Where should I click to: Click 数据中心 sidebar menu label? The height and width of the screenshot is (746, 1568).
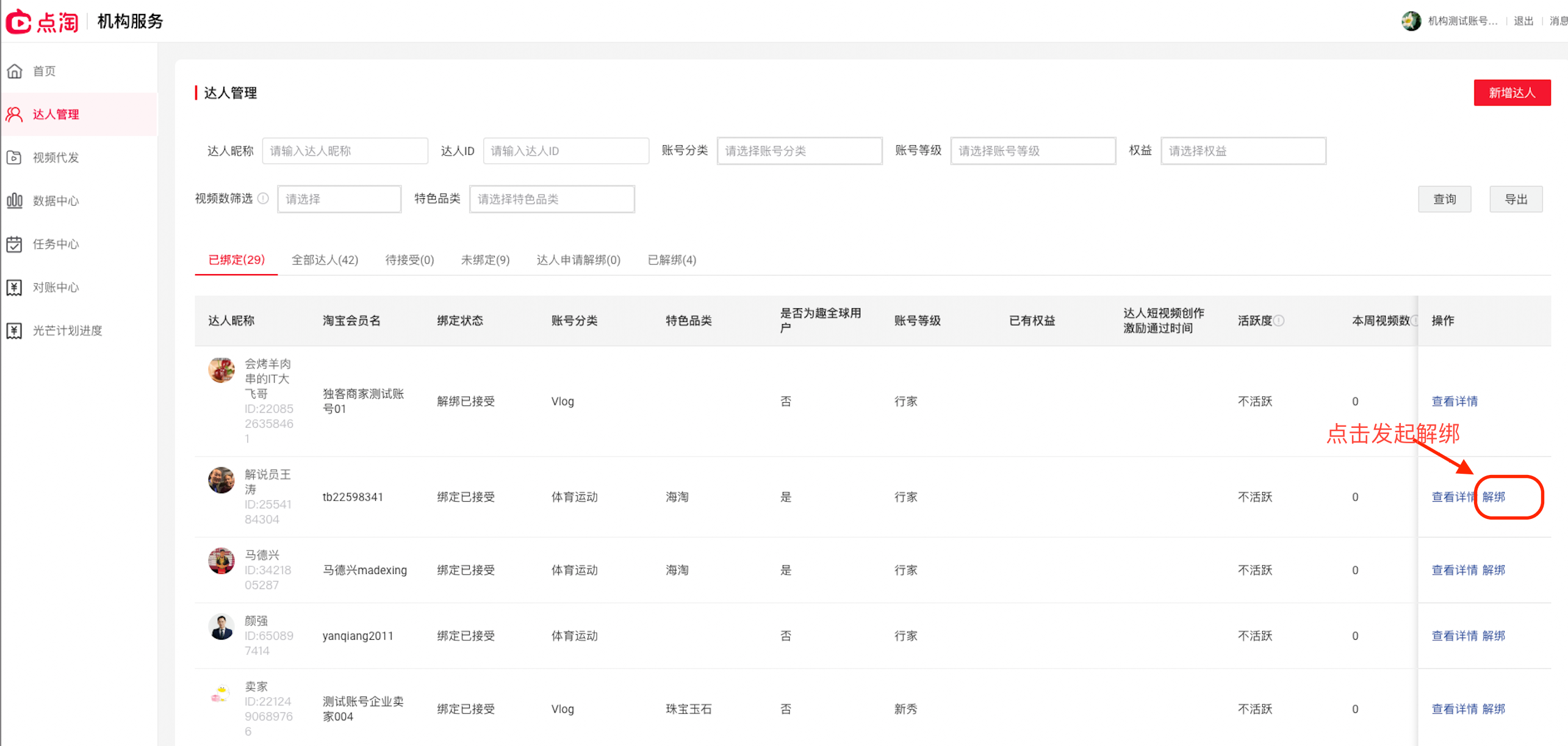[x=56, y=201]
